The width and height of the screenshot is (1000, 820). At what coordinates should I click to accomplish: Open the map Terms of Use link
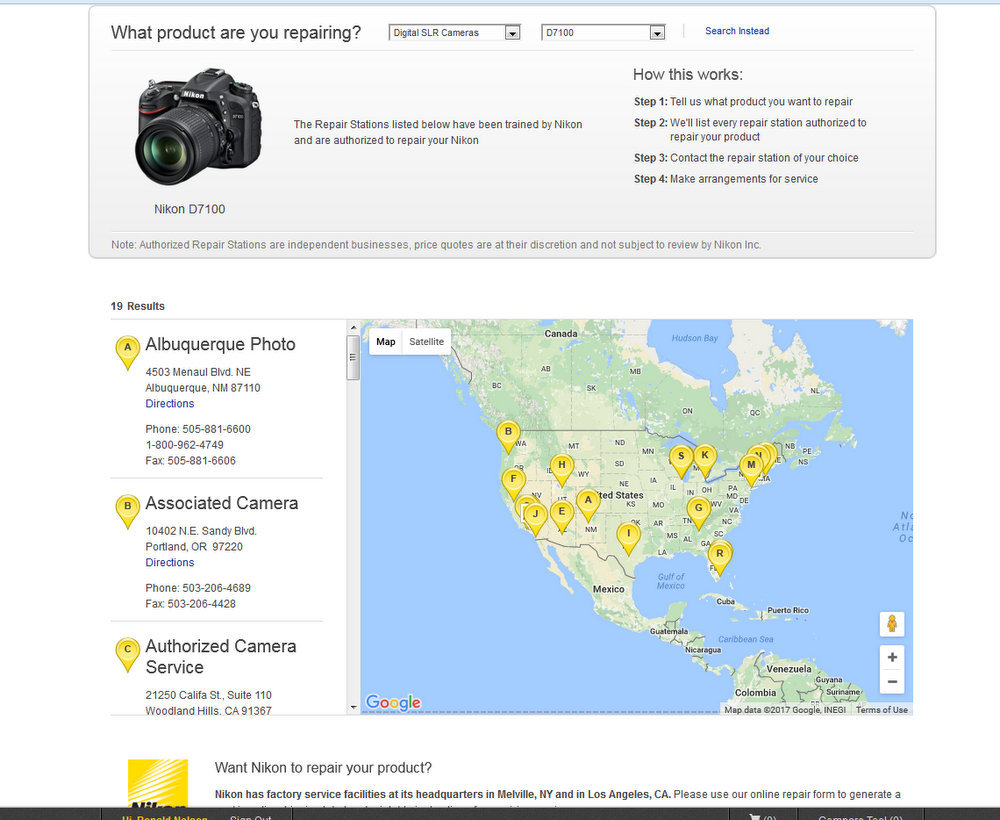pyautogui.click(x=881, y=710)
